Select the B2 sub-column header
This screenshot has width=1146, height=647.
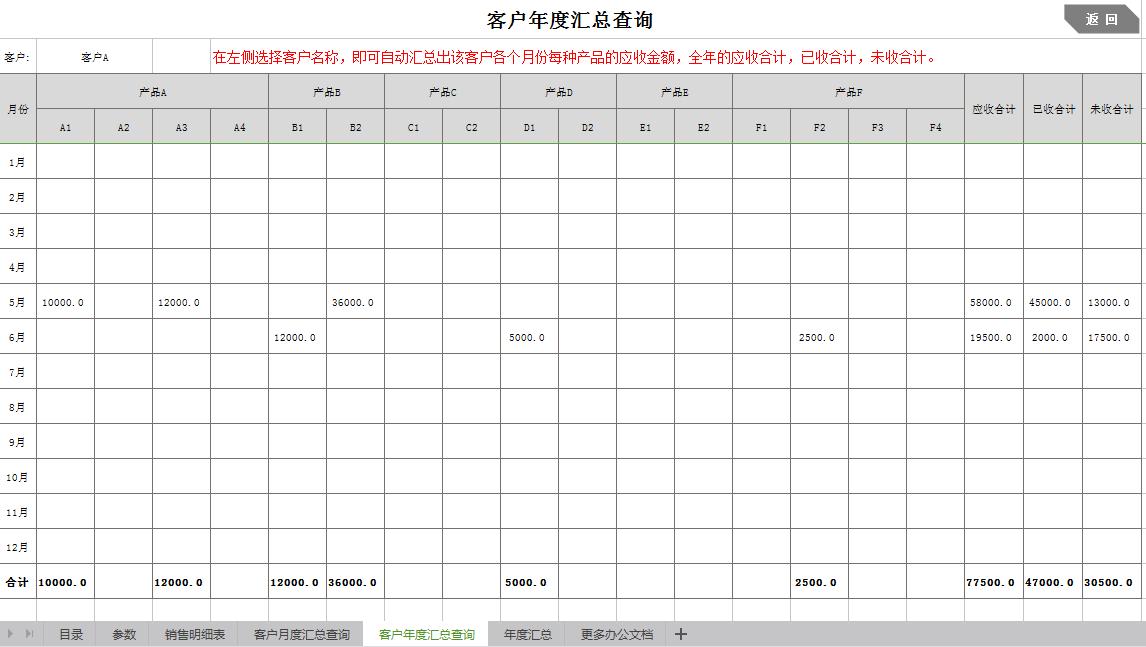click(355, 127)
